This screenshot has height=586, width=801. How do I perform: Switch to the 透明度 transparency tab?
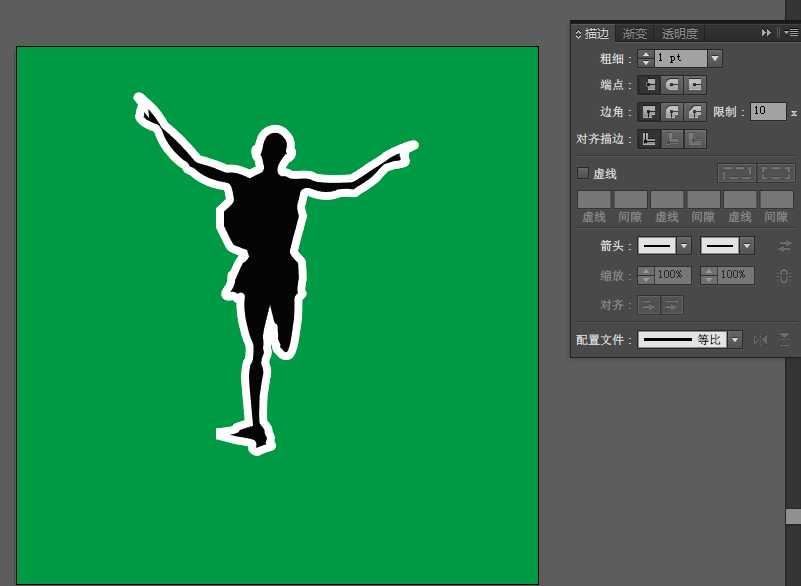click(679, 33)
